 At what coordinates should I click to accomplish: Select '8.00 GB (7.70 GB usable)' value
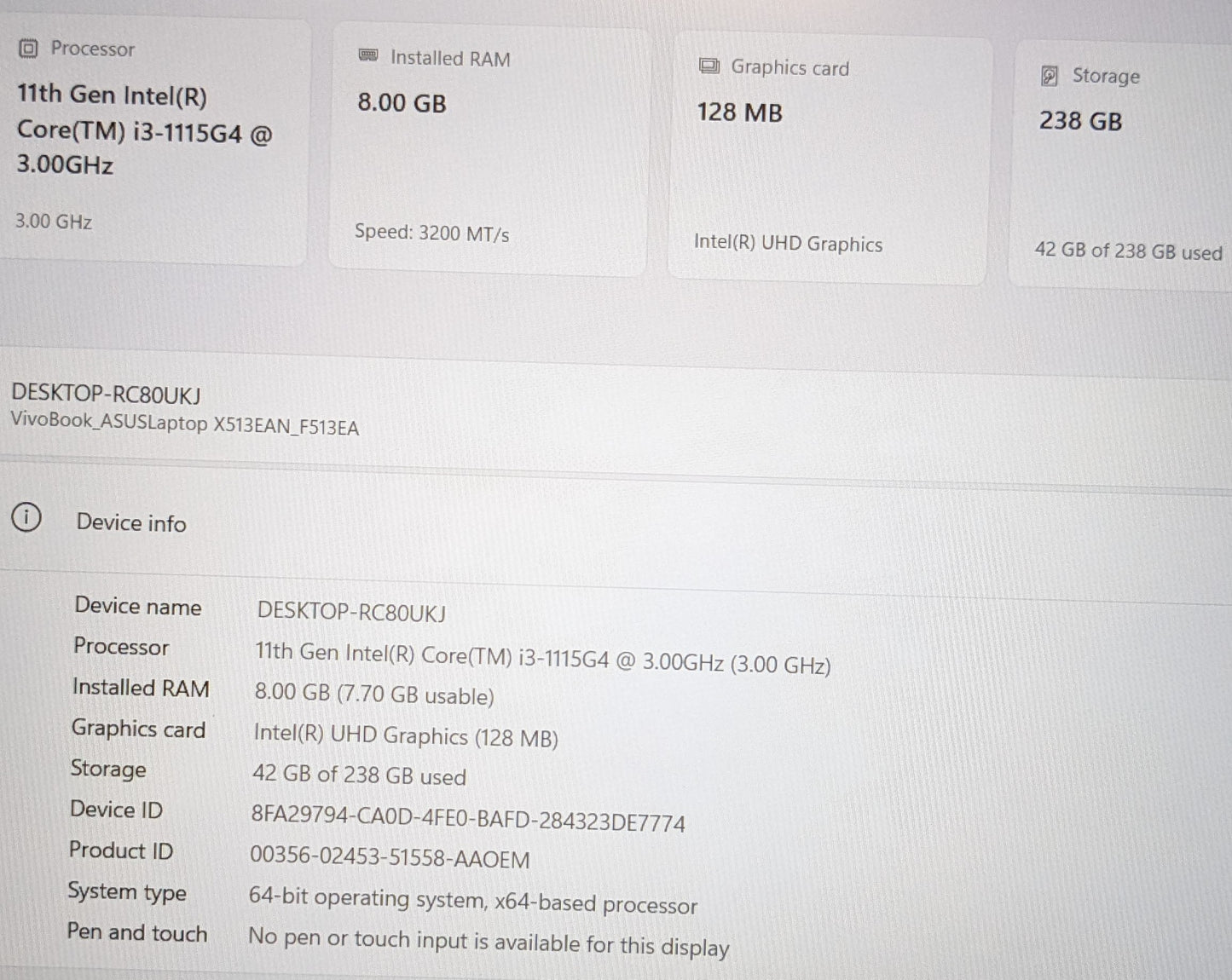[x=374, y=695]
